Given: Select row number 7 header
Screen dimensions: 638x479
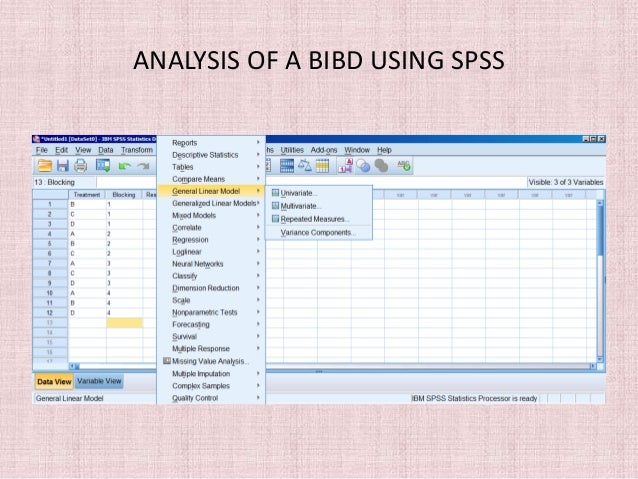Looking at the screenshot, I should click(x=50, y=263).
